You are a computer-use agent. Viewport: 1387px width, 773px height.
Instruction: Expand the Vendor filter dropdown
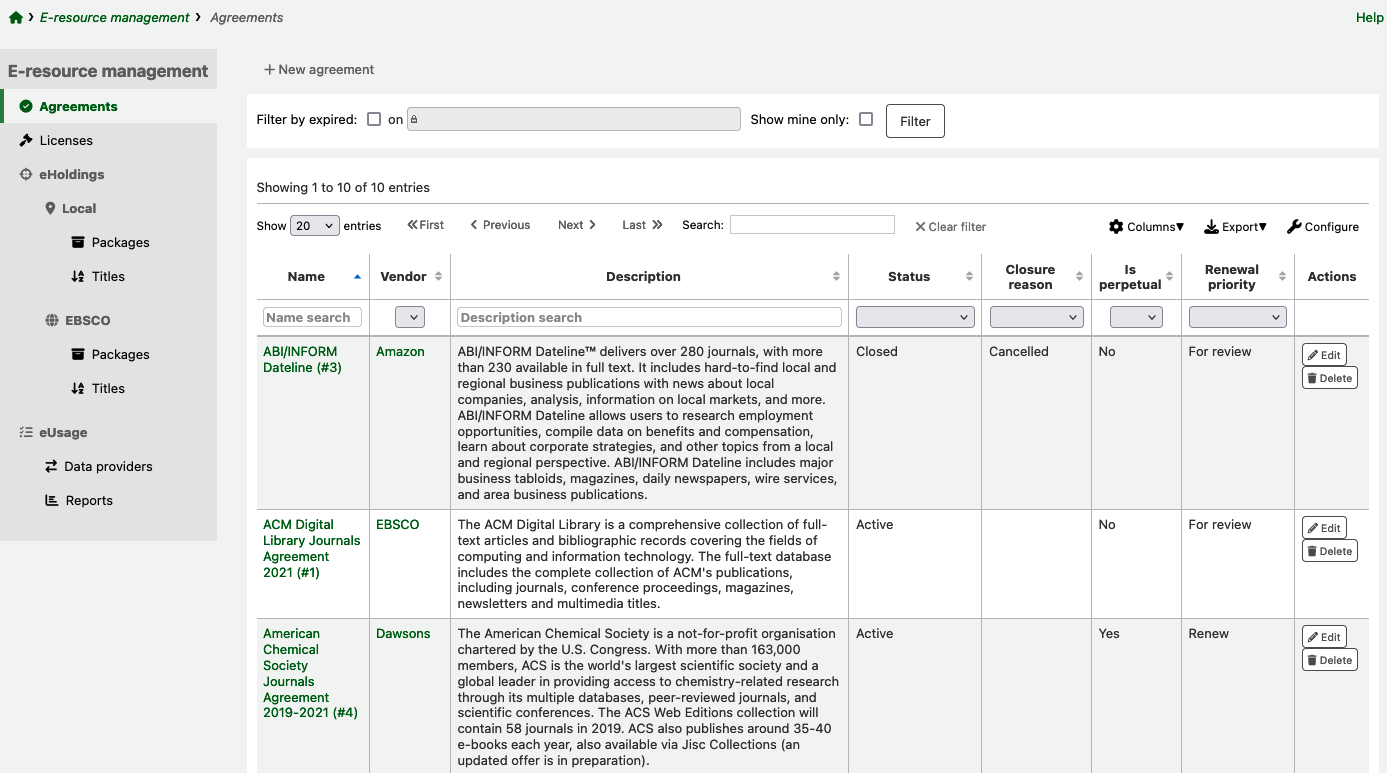pyautogui.click(x=409, y=316)
